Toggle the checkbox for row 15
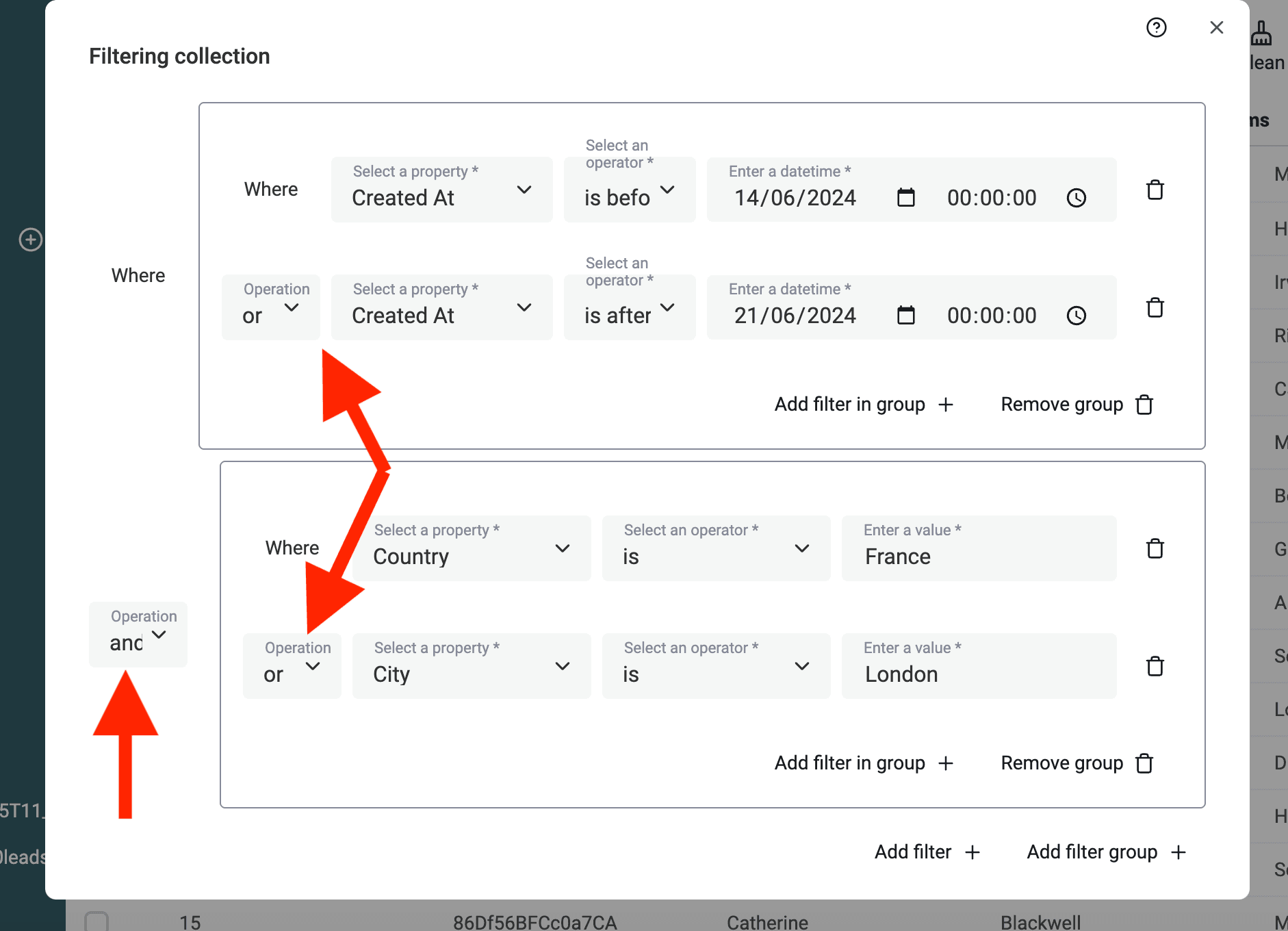Image resolution: width=1288 pixels, height=931 pixels. (96, 921)
